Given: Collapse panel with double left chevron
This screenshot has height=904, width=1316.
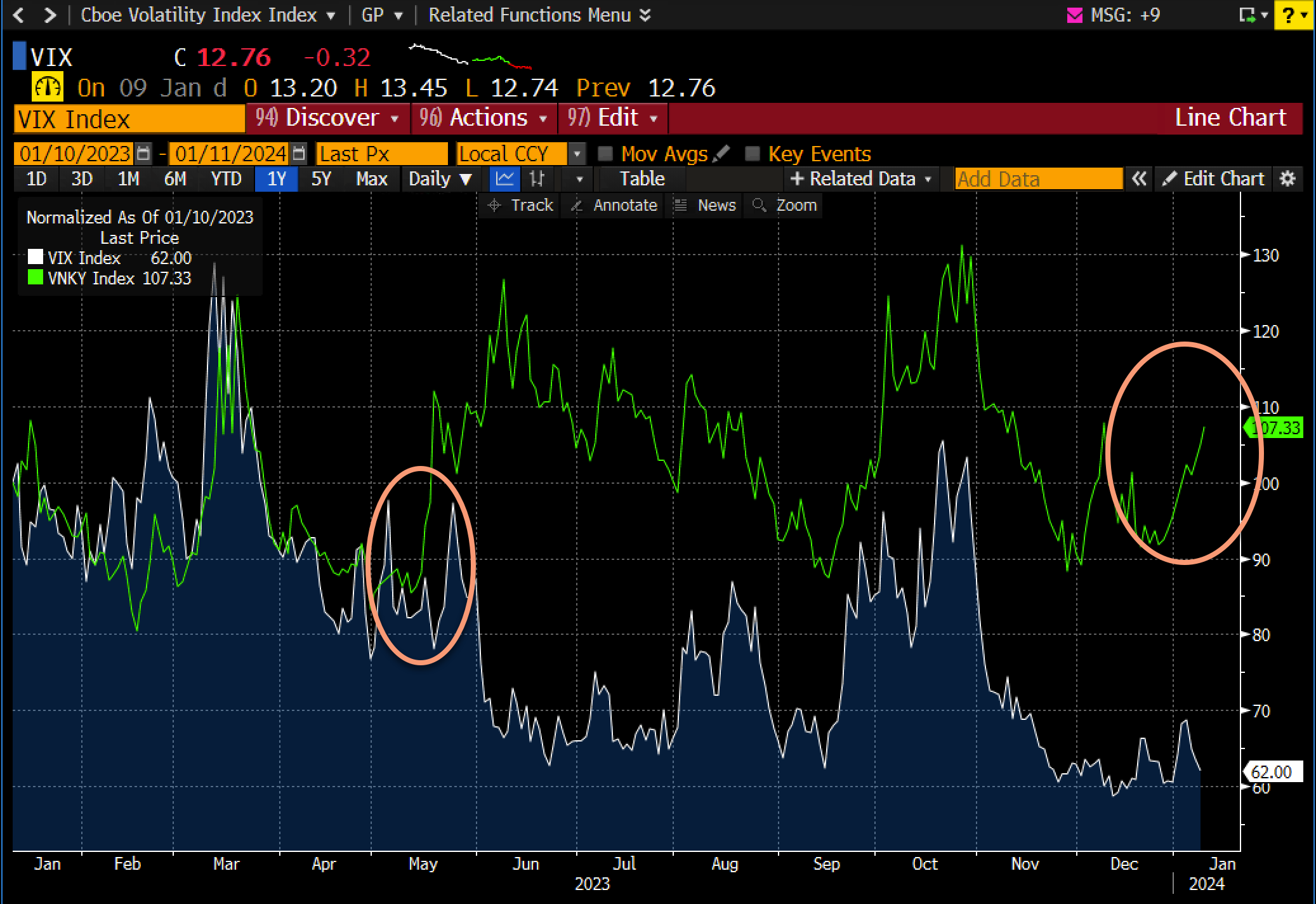Looking at the screenshot, I should click(1139, 179).
